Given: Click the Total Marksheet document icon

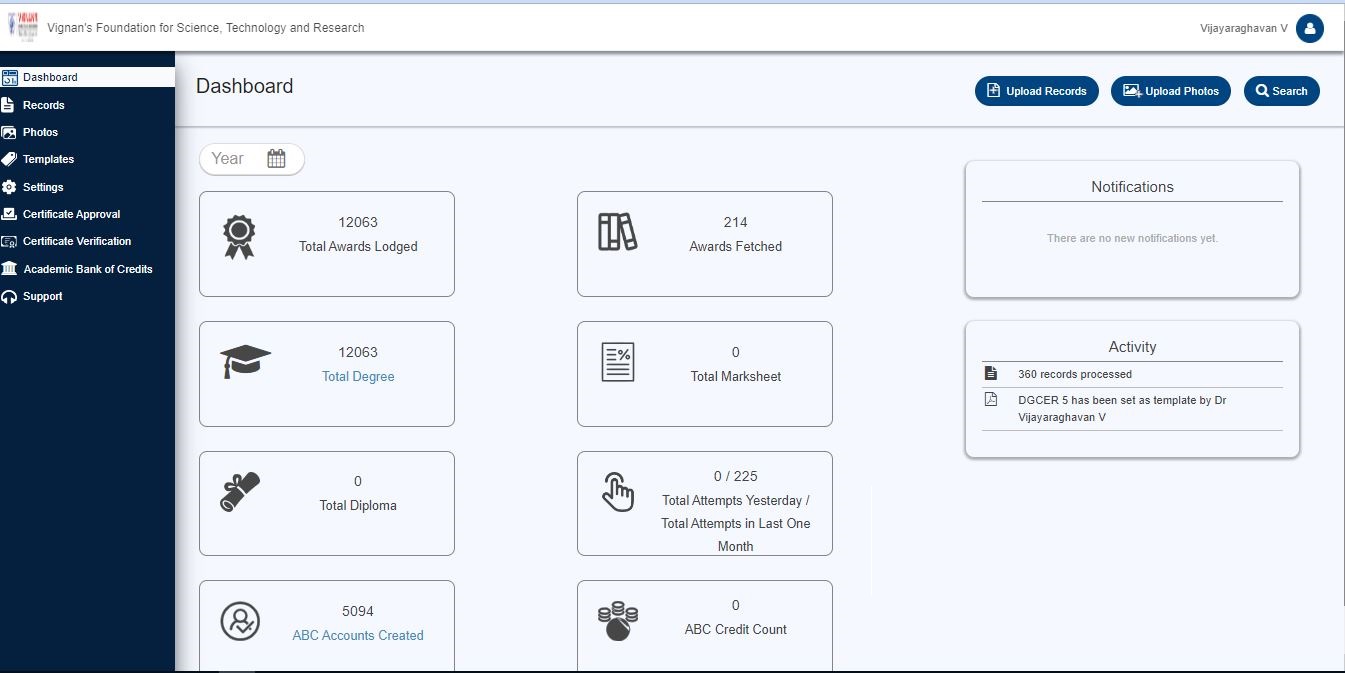Looking at the screenshot, I should coord(617,362).
